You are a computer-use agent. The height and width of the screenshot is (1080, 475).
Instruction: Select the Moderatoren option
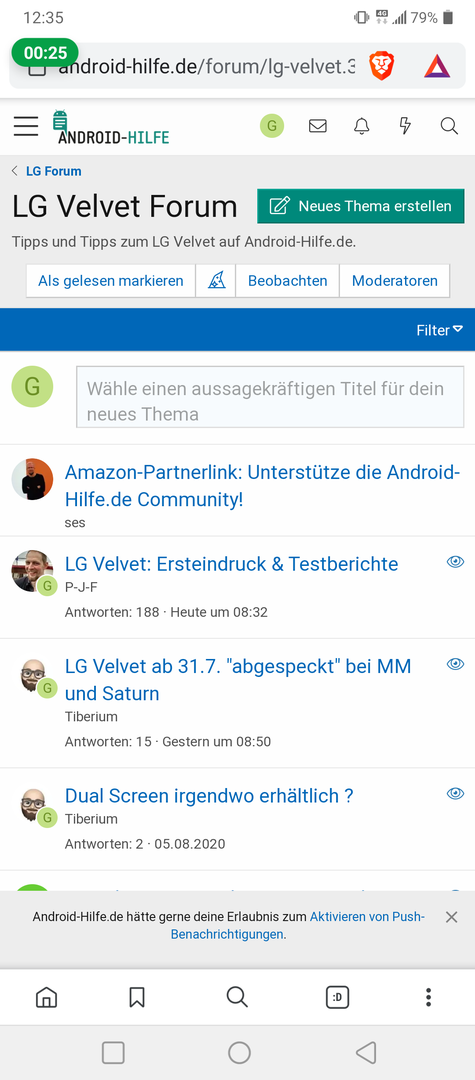pos(394,281)
